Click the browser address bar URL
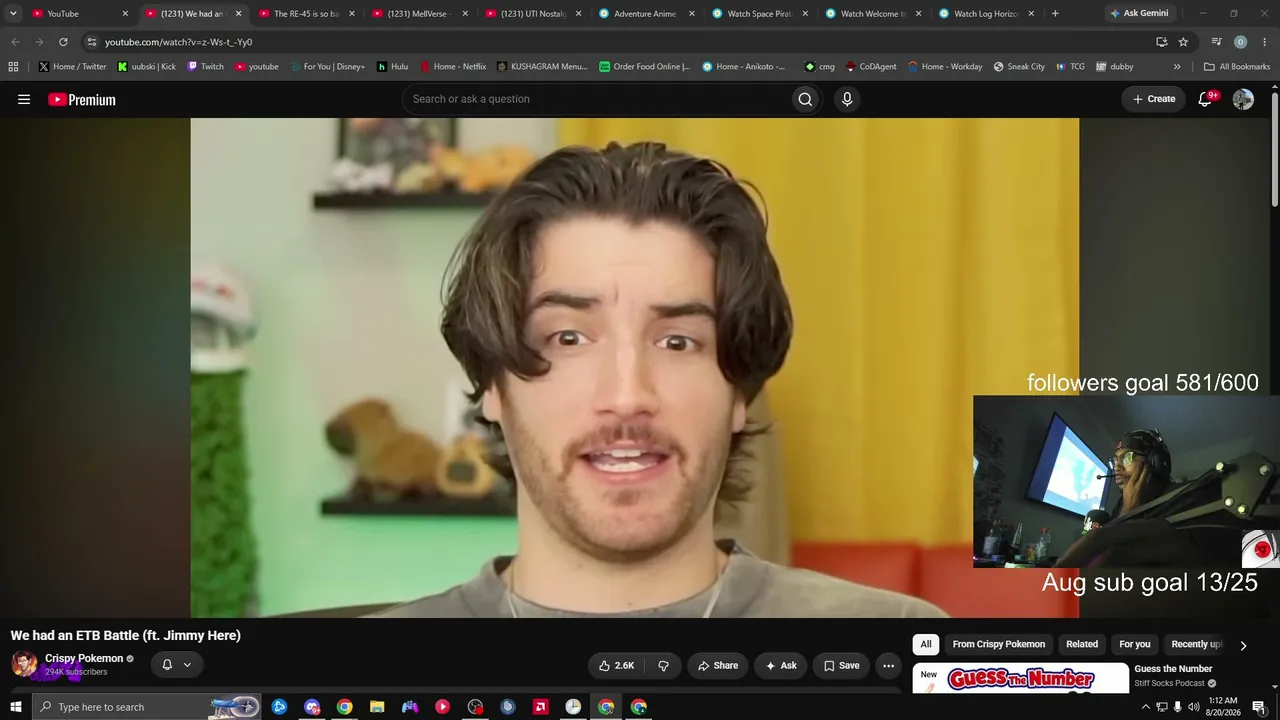Viewport: 1280px width, 720px height. [x=178, y=42]
